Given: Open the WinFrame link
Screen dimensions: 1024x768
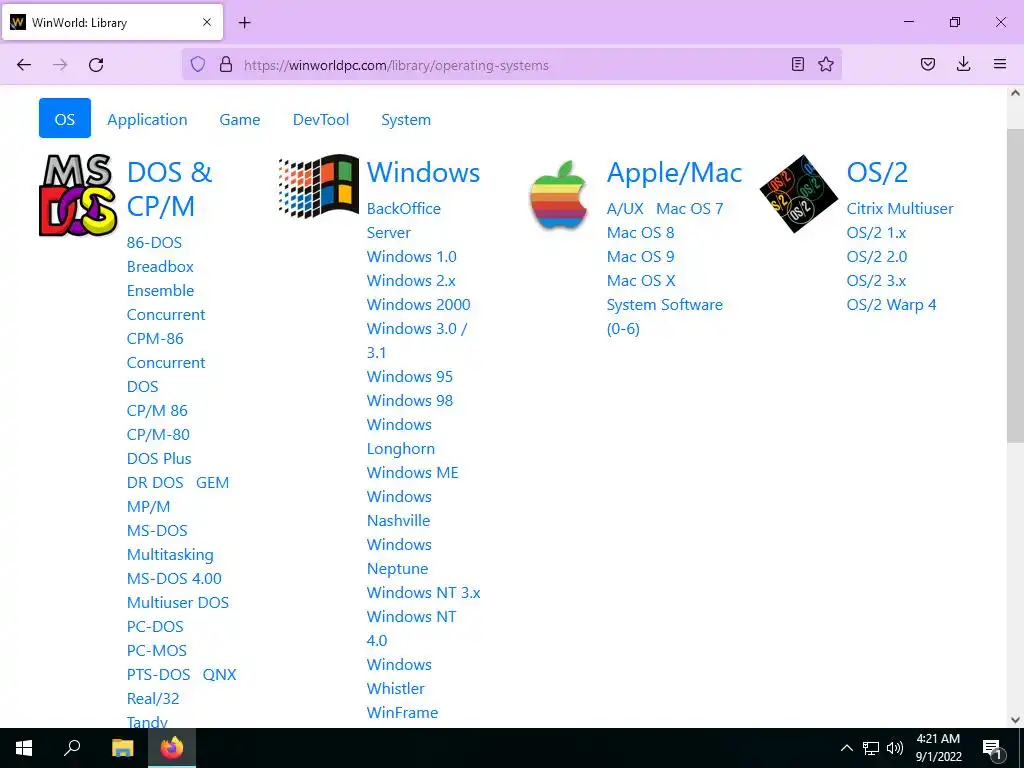Looking at the screenshot, I should point(402,712).
